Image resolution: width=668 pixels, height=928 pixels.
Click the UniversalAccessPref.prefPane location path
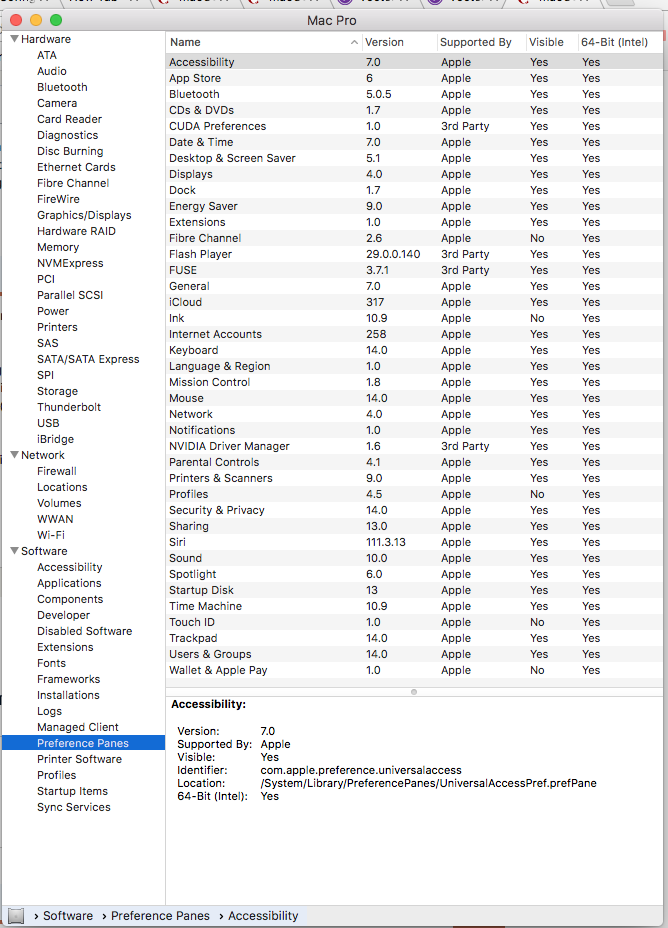[x=428, y=783]
